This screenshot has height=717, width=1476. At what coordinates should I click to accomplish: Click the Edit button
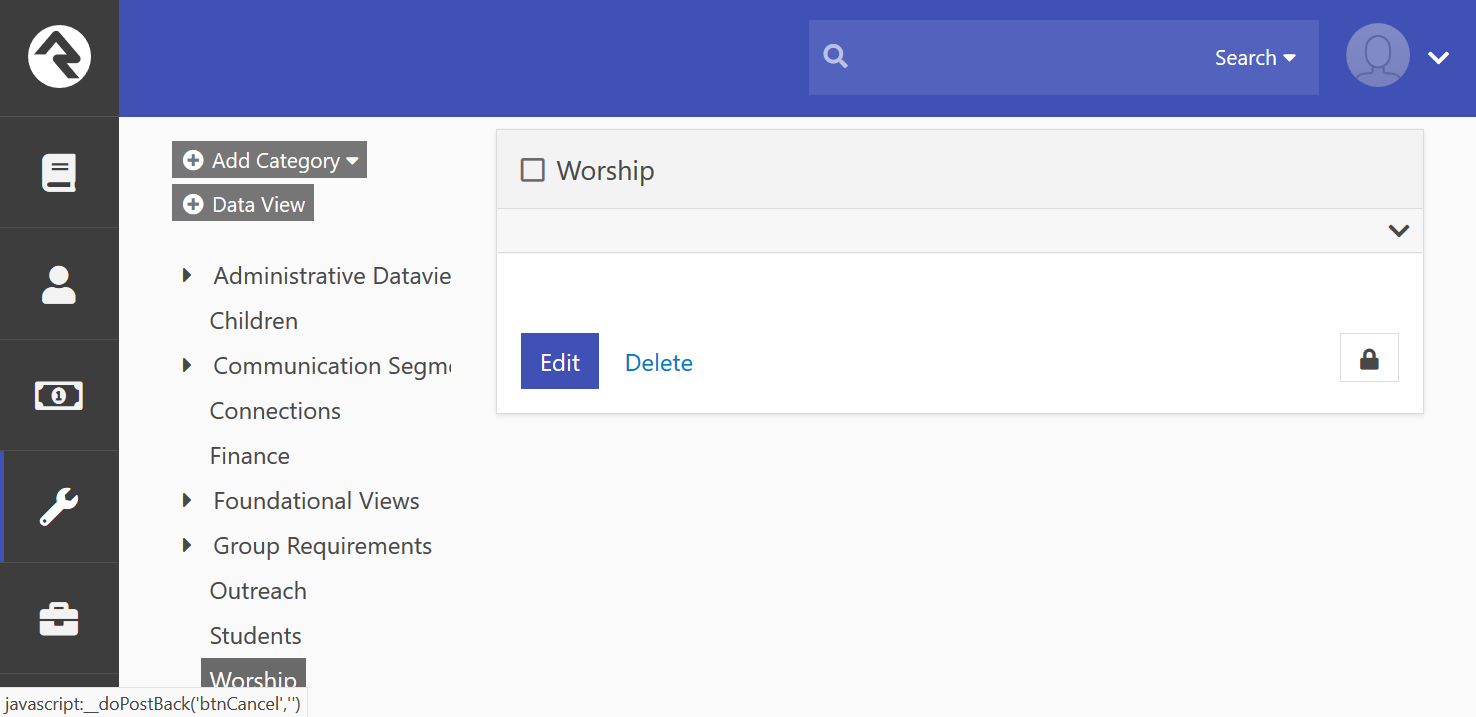tap(560, 361)
